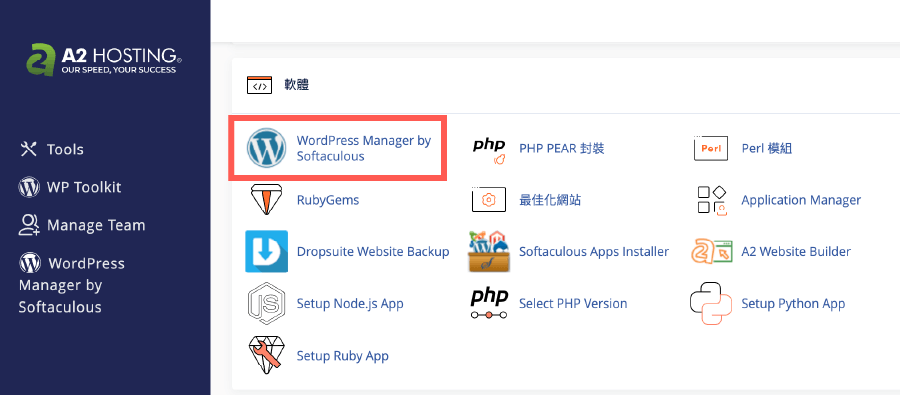
Task: Open Softaculous Apps Installer link
Action: [x=594, y=251]
